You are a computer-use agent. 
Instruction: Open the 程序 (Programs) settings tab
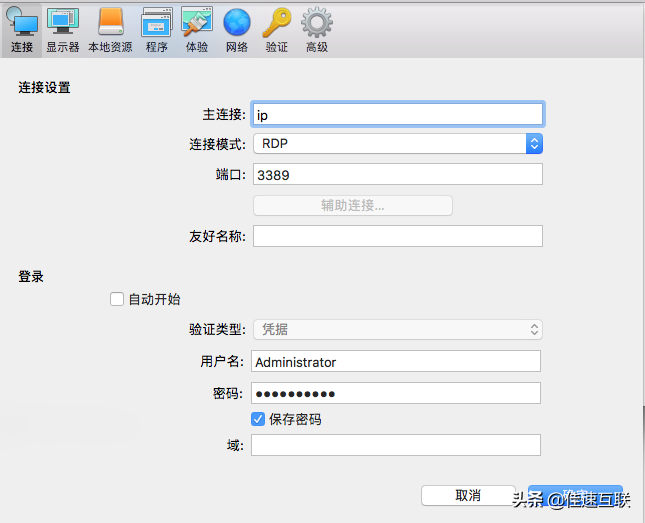[x=157, y=30]
